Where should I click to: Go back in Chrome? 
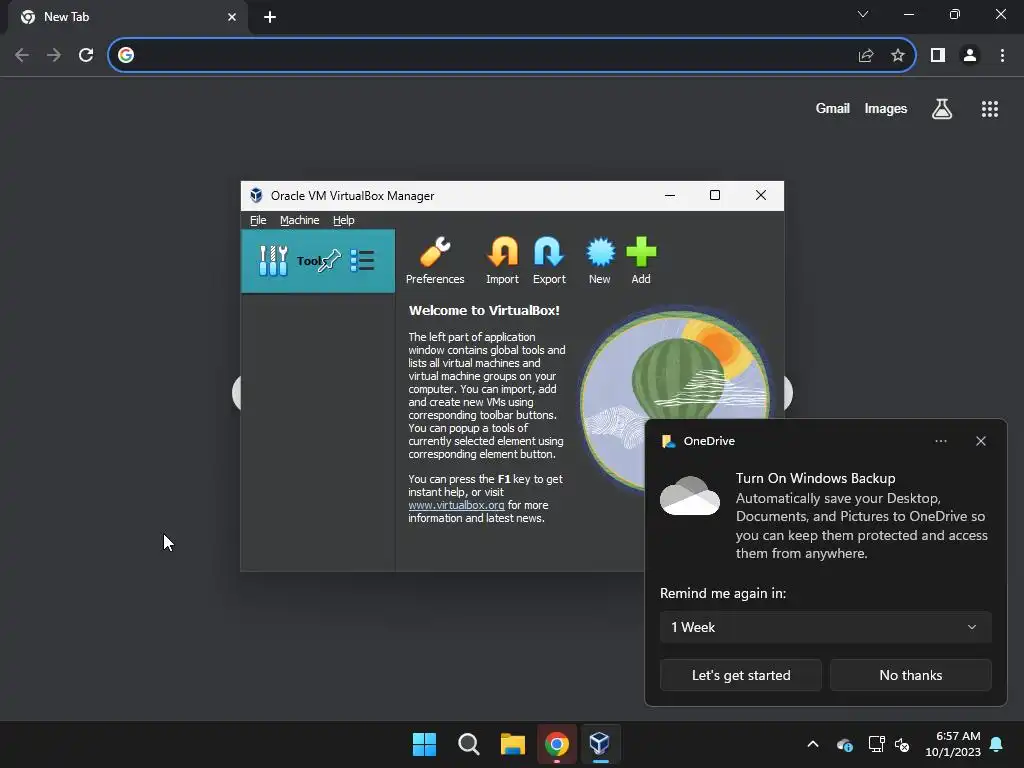(22, 55)
